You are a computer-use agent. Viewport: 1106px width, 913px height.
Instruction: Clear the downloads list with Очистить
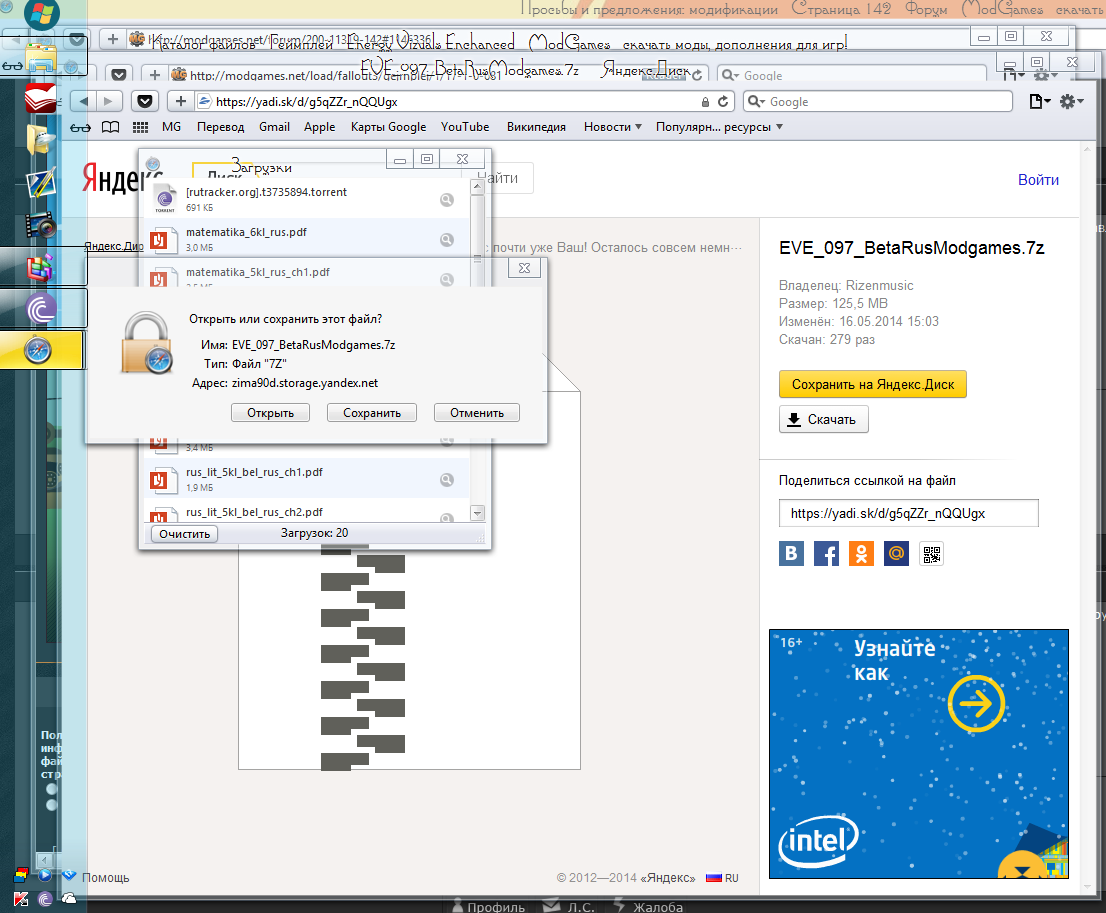(x=184, y=534)
